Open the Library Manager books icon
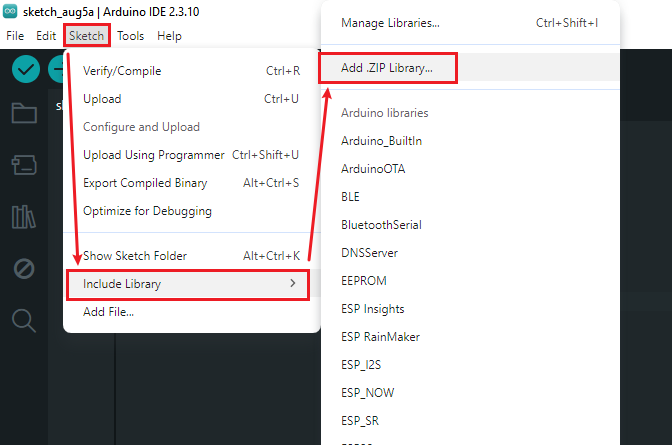 point(24,216)
